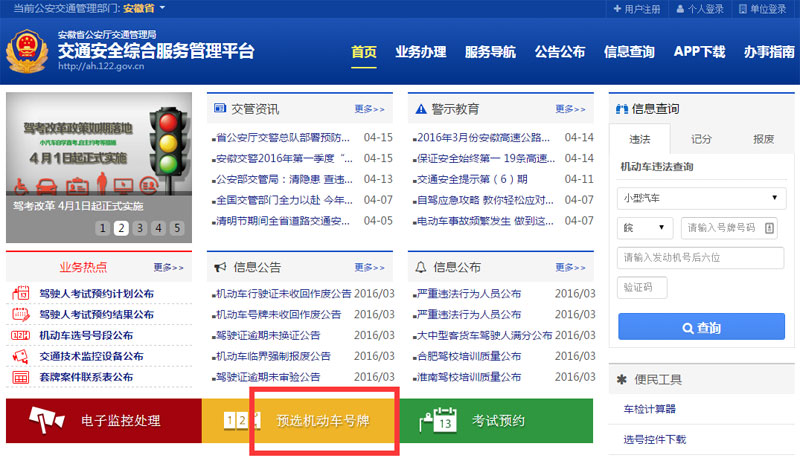This screenshot has width=800, height=458.
Task: Open 办事指南 navigation item
Action: pos(769,52)
